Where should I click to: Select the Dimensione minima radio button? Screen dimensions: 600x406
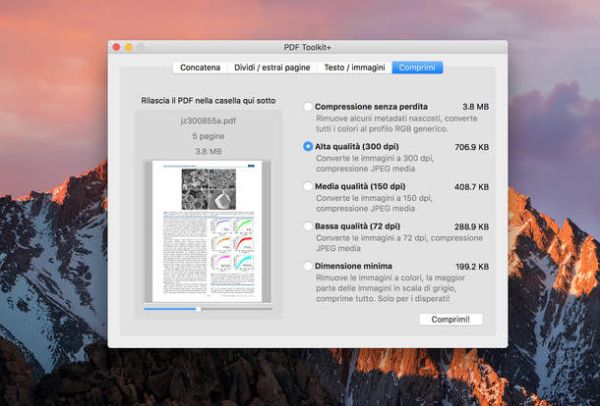pos(308,266)
